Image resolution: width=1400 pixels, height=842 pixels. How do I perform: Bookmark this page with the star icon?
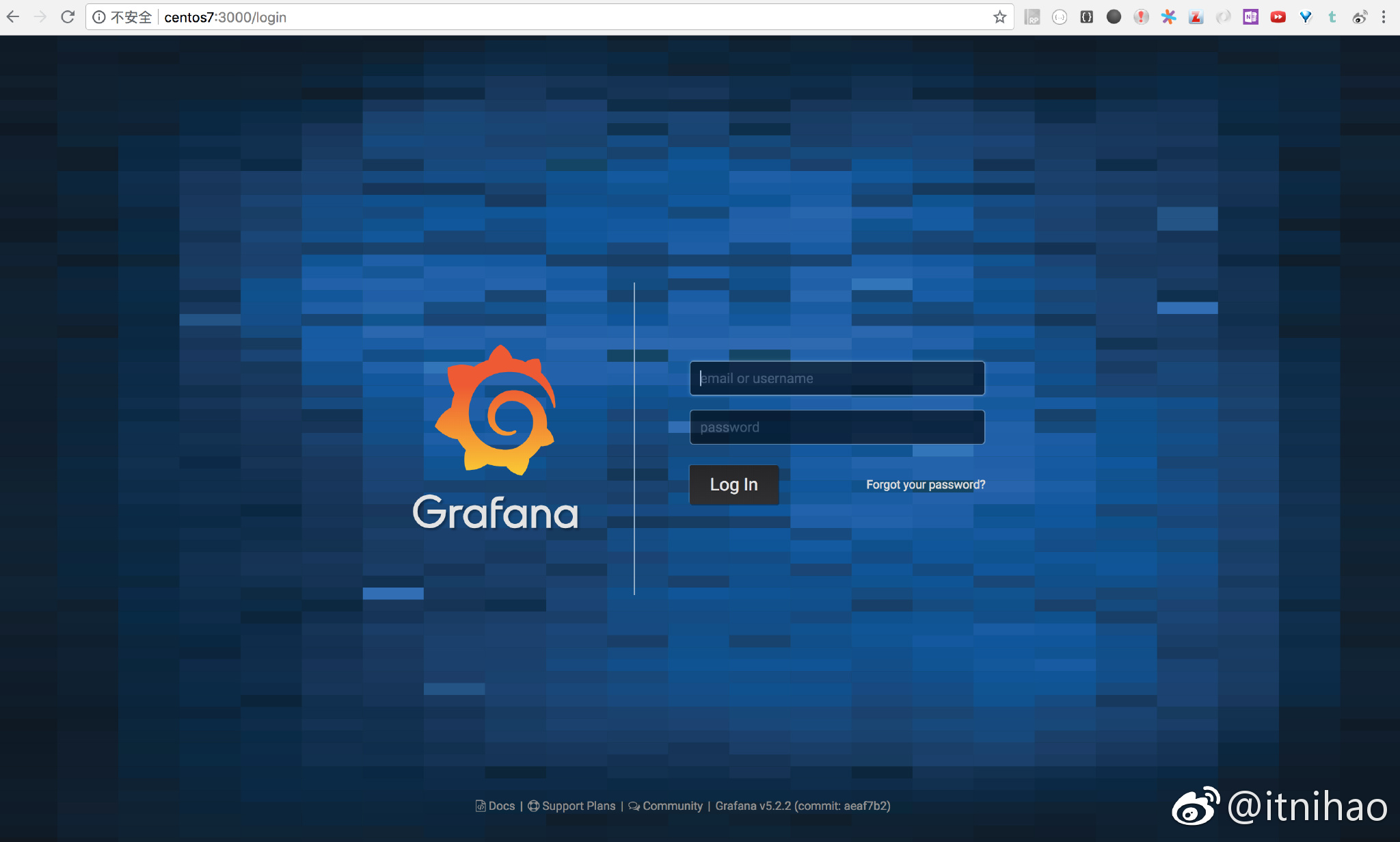tap(999, 17)
